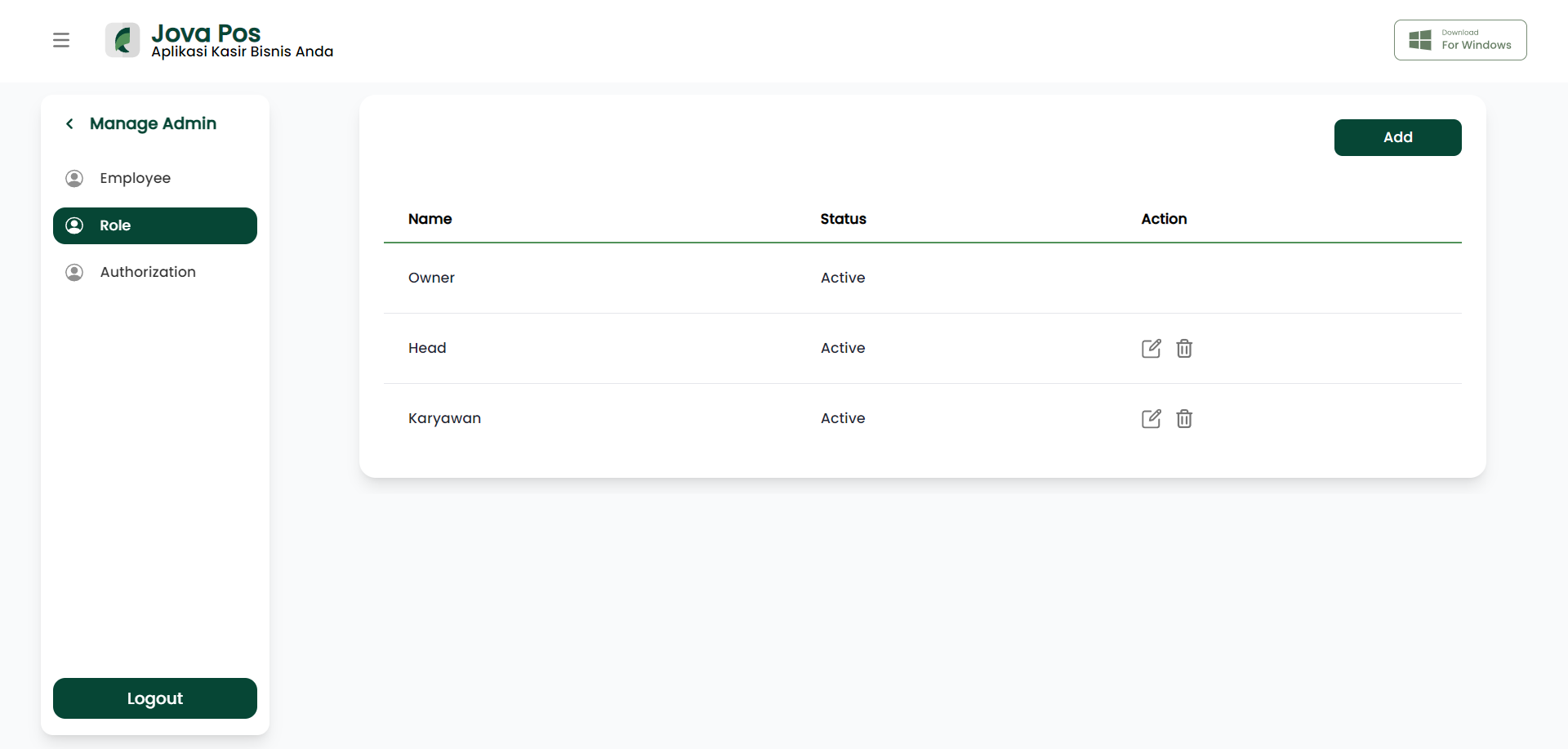Click the Role user icon

[74, 225]
